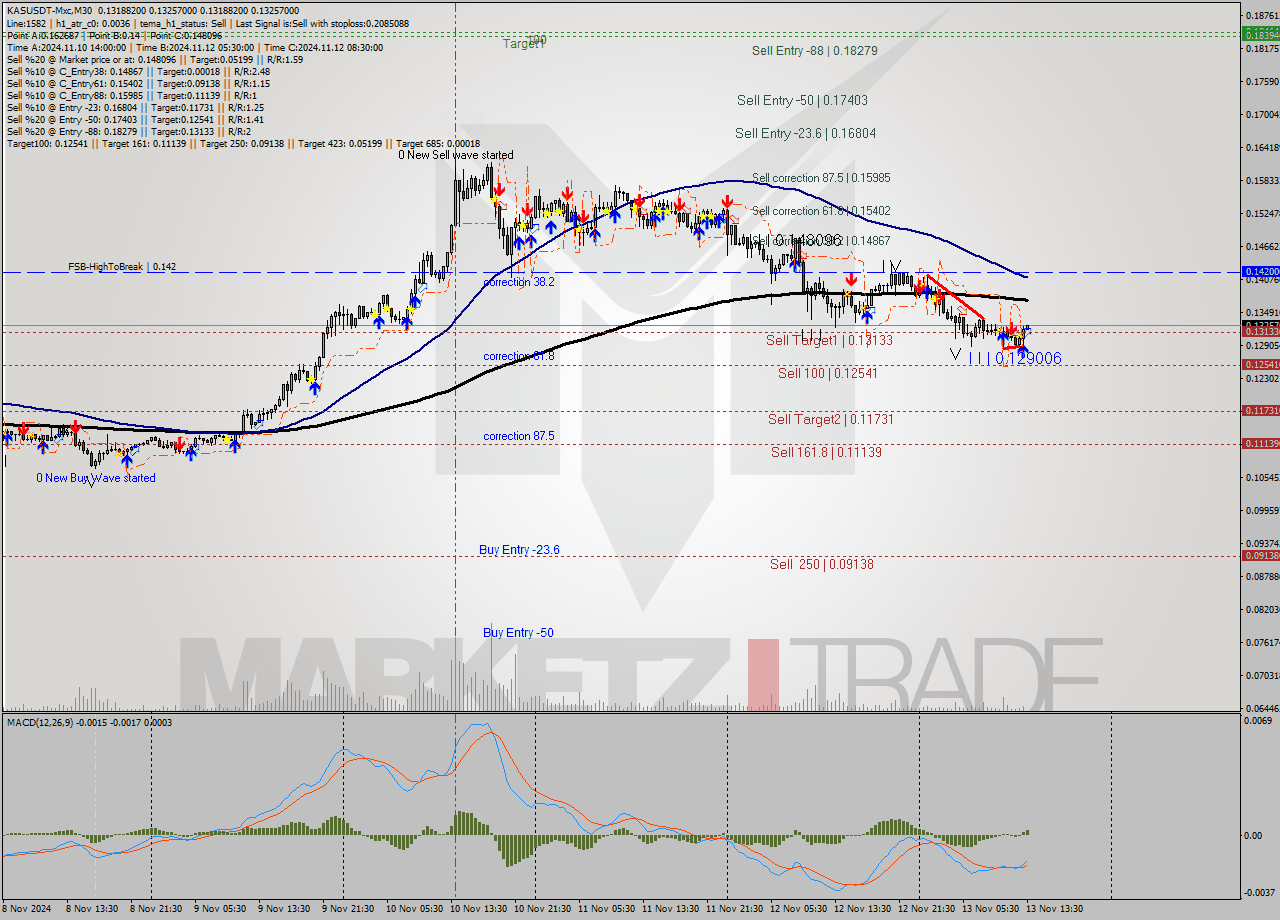The image size is (1280, 920).
Task: Select the 'Sell Entry -50 | 0.17403' label
Action: coord(802,100)
